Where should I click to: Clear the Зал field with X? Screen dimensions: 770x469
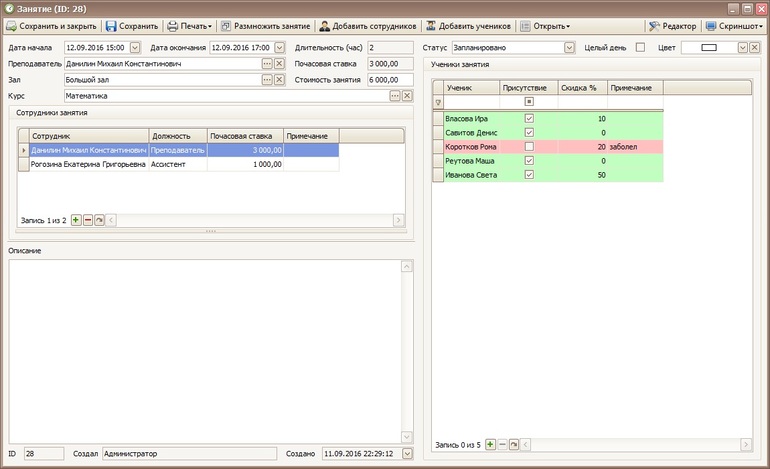click(x=279, y=80)
